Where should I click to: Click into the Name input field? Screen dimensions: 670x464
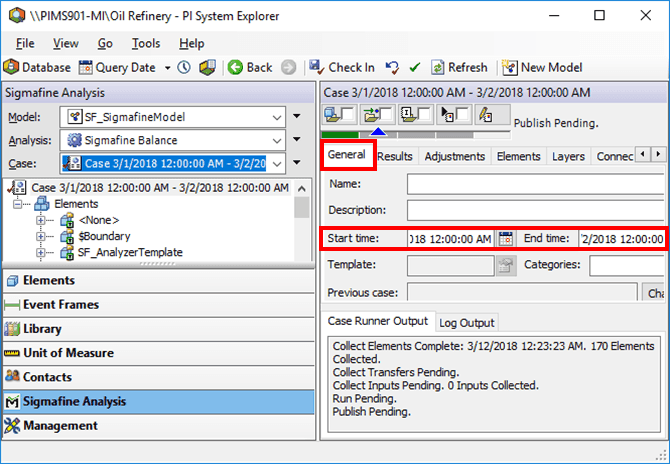pos(536,184)
